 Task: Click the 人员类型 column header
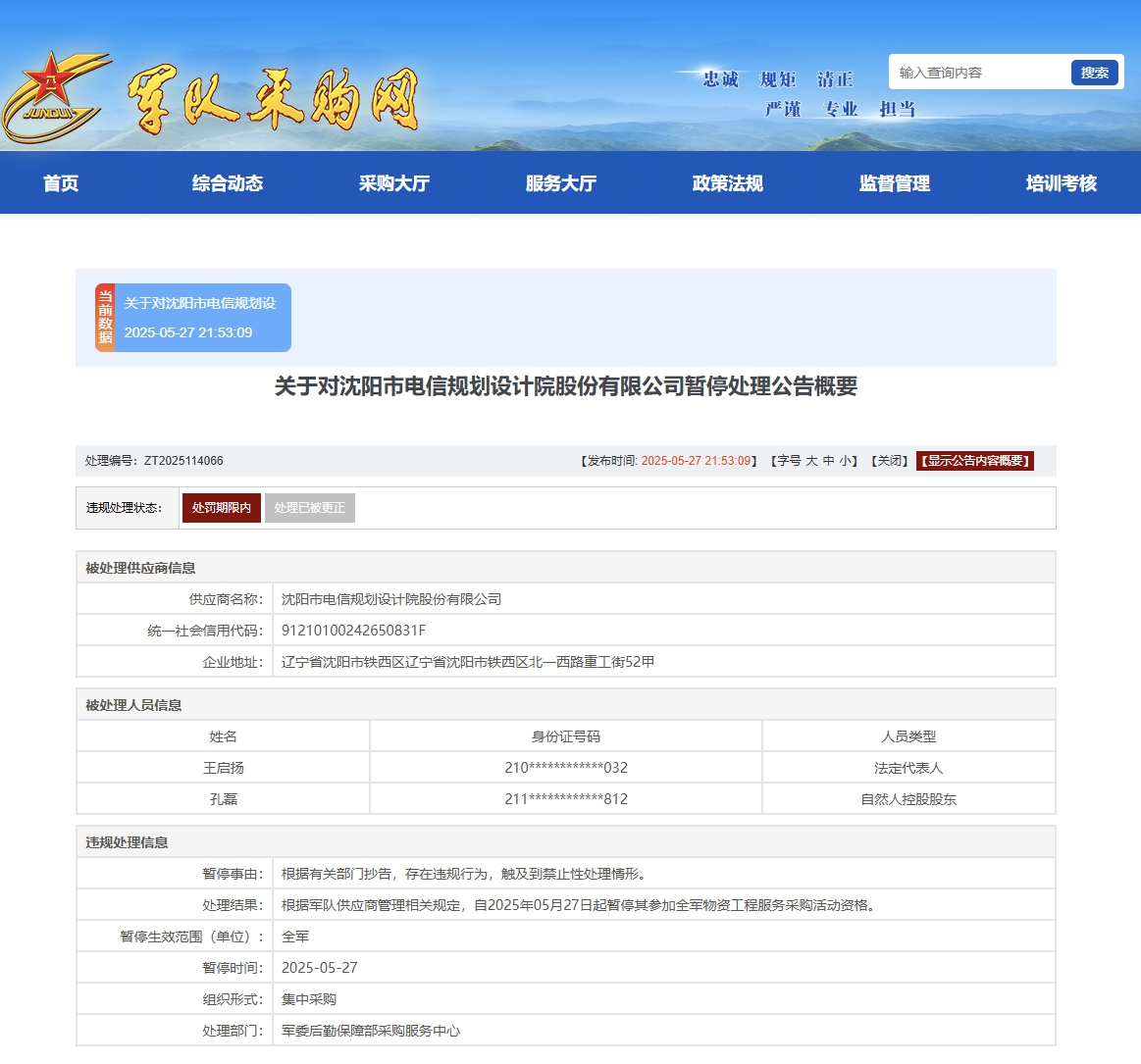908,736
